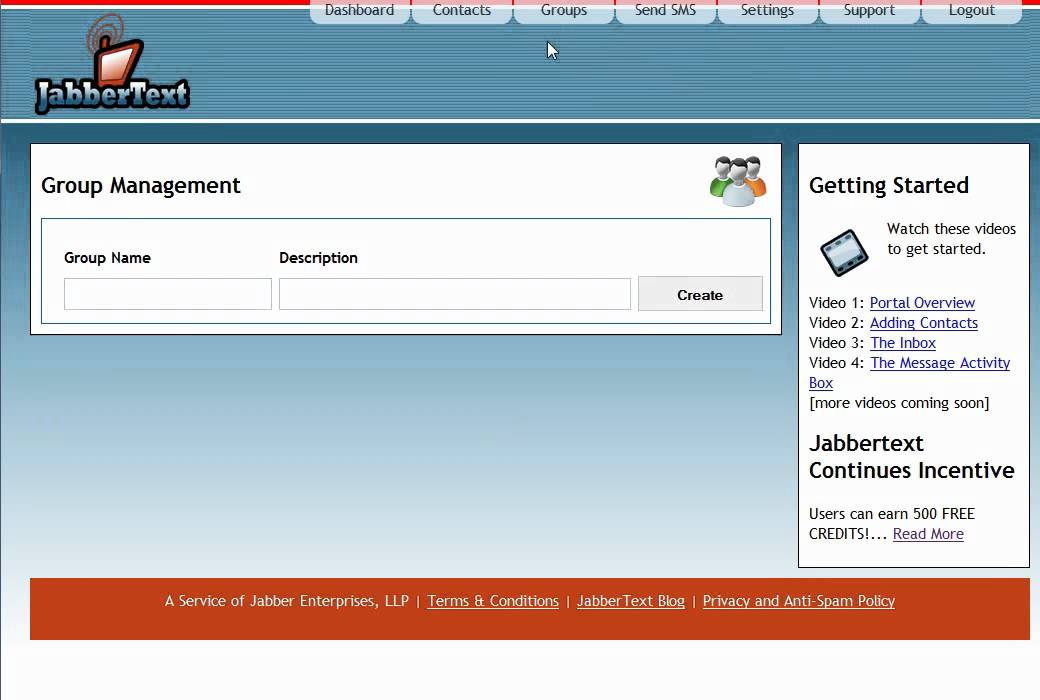Screen dimensions: 1040x700
Task: Open The Inbox video link
Action: click(x=903, y=343)
